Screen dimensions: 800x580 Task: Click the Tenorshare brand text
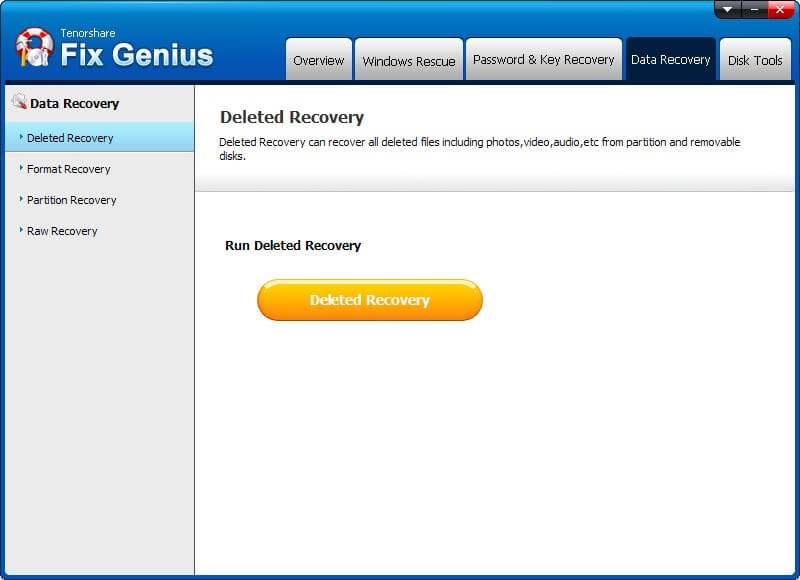tap(88, 33)
